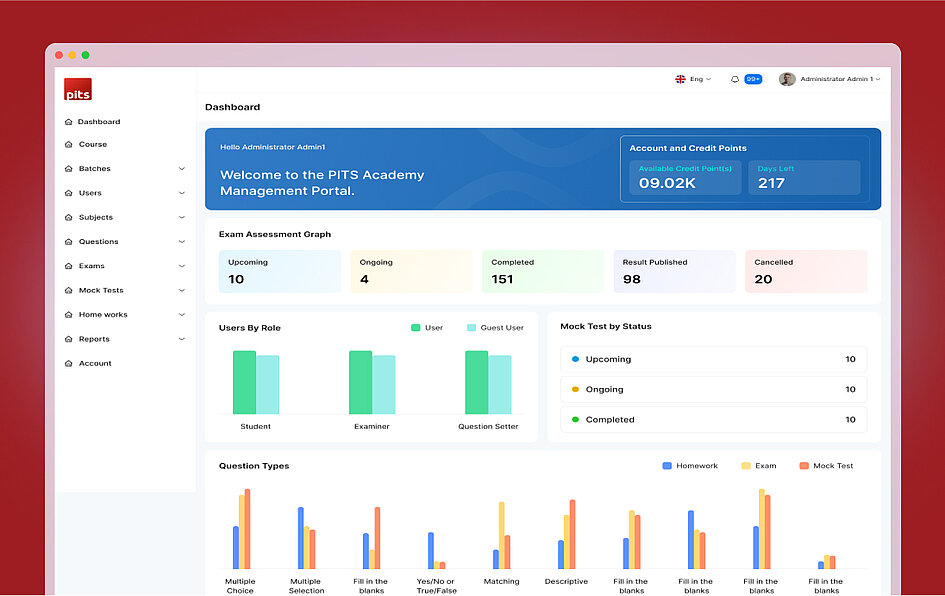Click the Mock Test orange legend swatch
The width and height of the screenshot is (945, 596).
pyautogui.click(x=803, y=466)
